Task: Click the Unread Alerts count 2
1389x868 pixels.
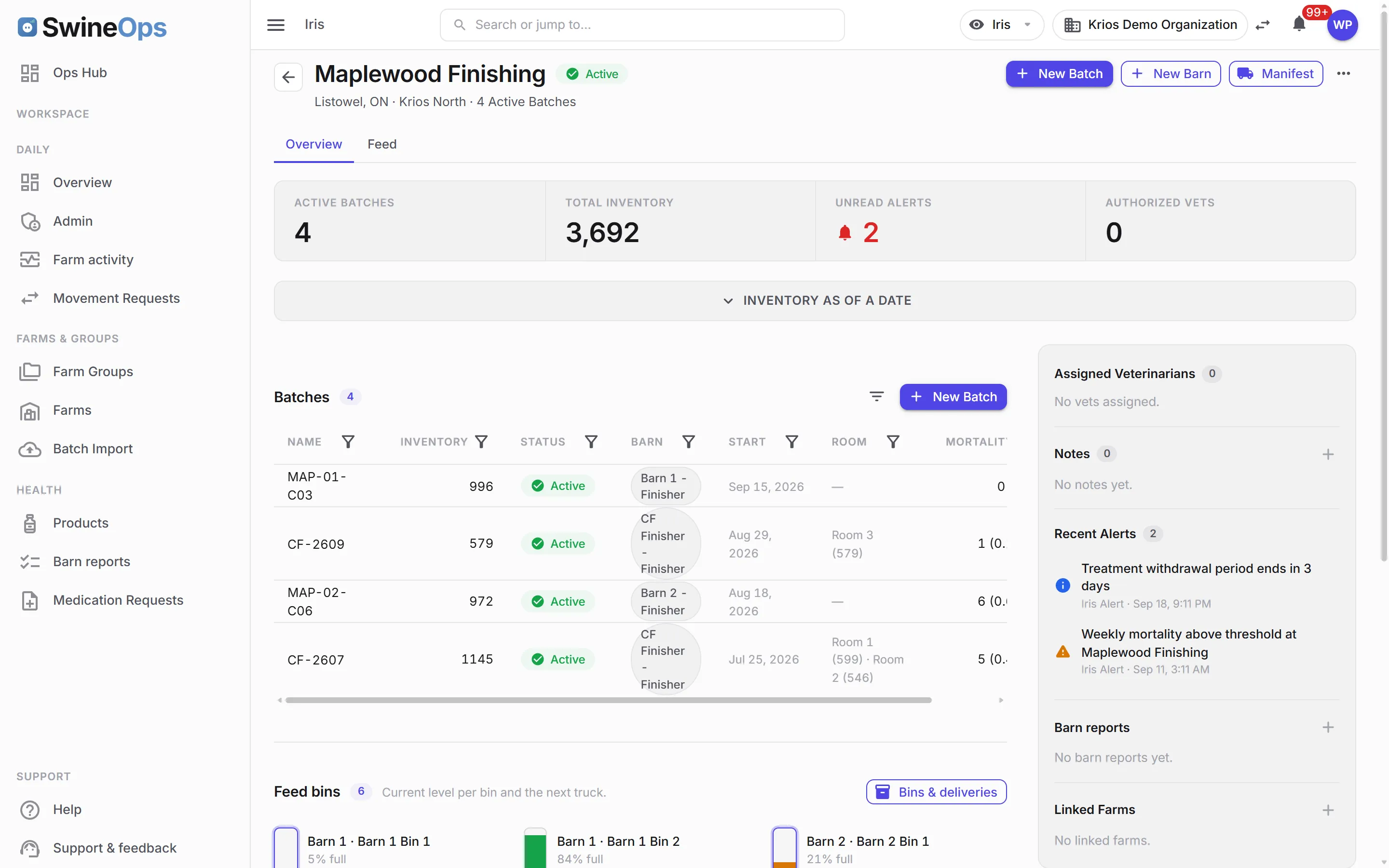Action: pyautogui.click(x=870, y=232)
